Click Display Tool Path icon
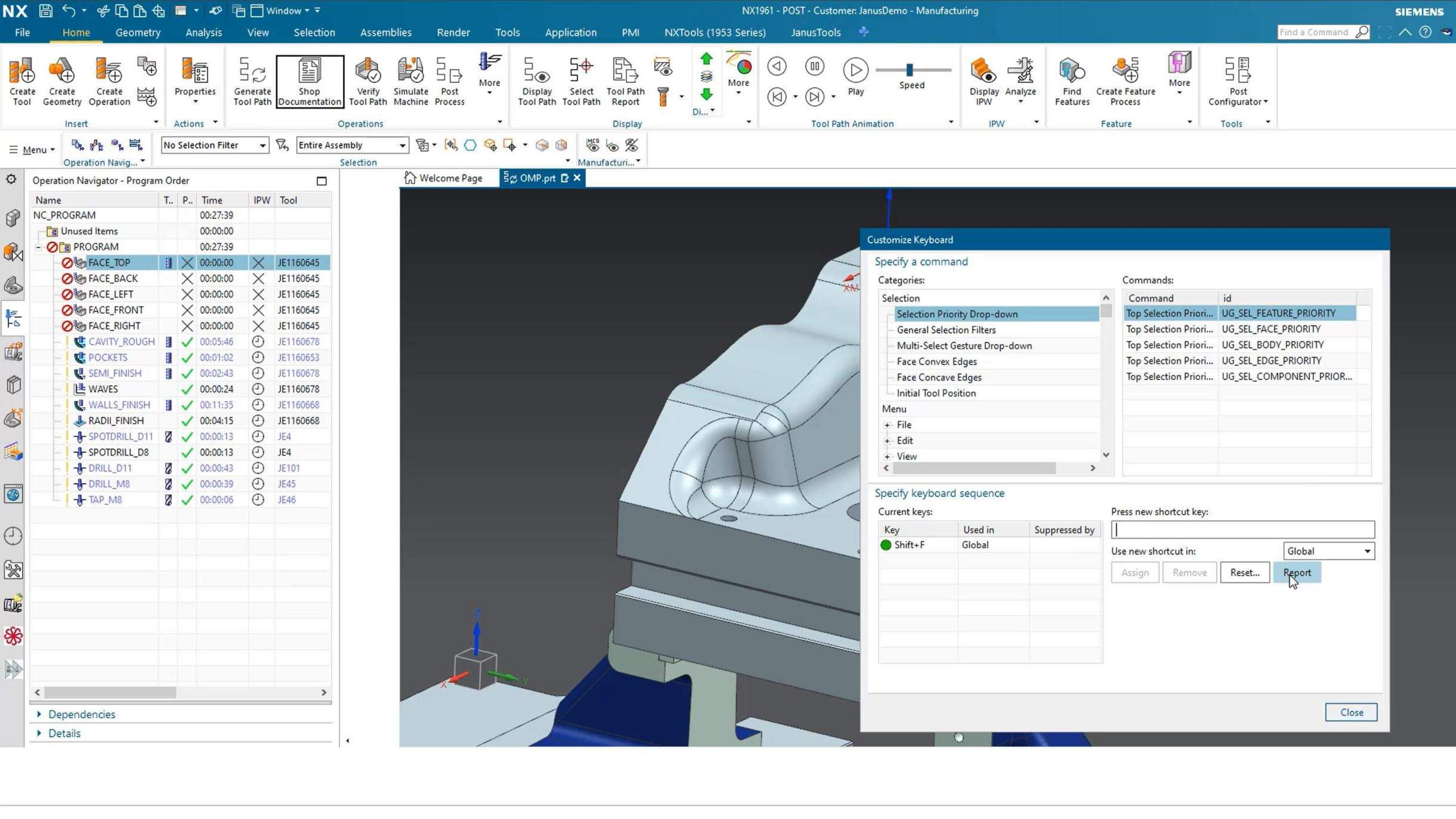 click(537, 80)
